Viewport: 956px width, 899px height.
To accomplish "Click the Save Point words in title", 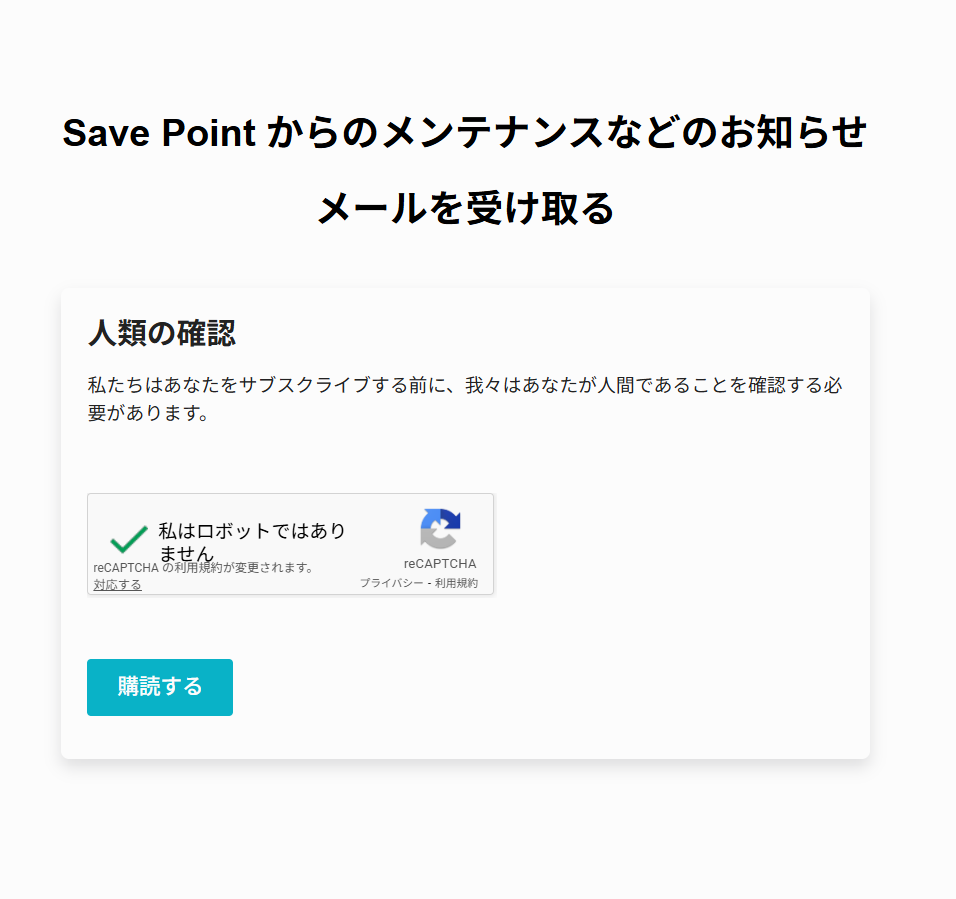I will 159,132.
